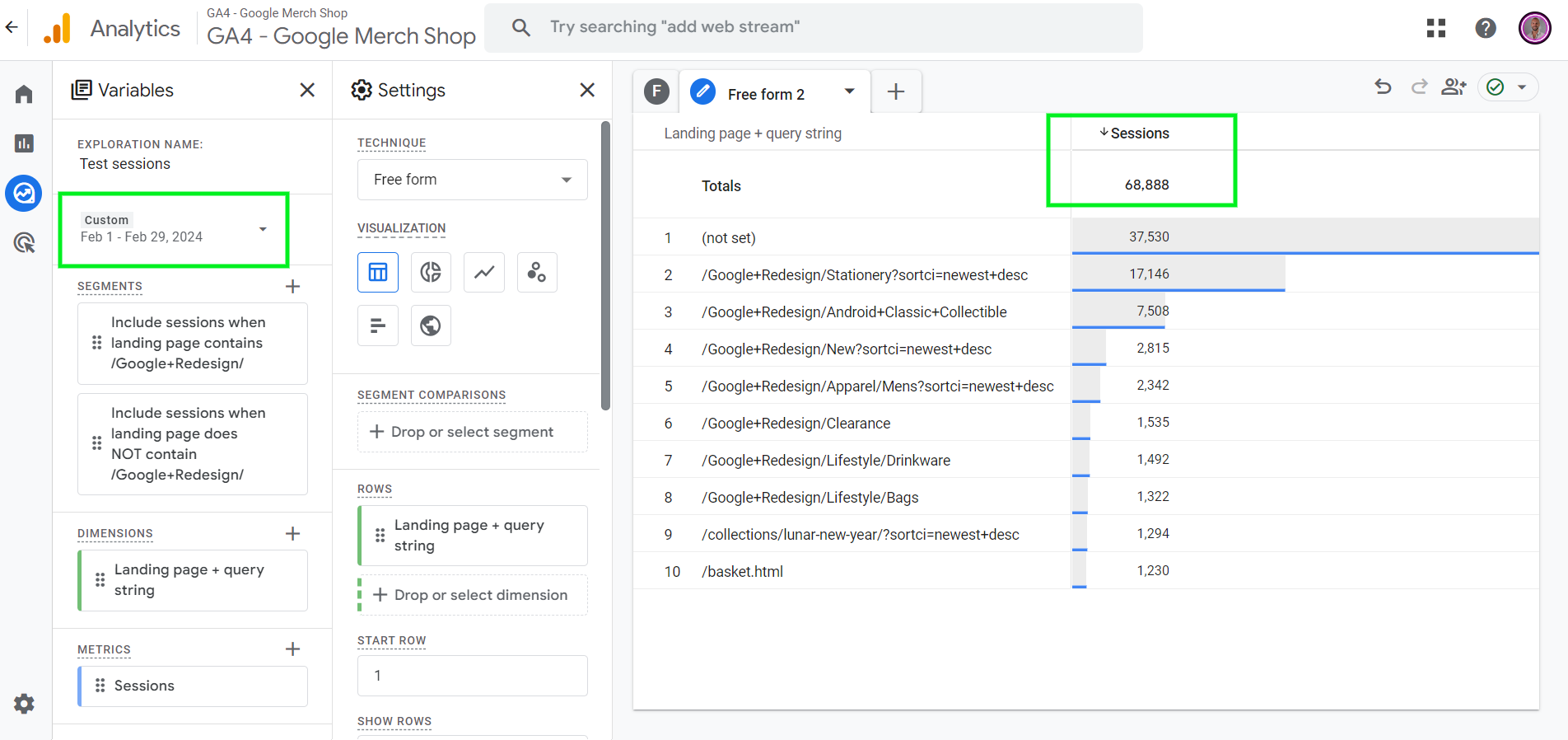Click Drop or select segment
This screenshot has height=740, width=1568.
(472, 432)
